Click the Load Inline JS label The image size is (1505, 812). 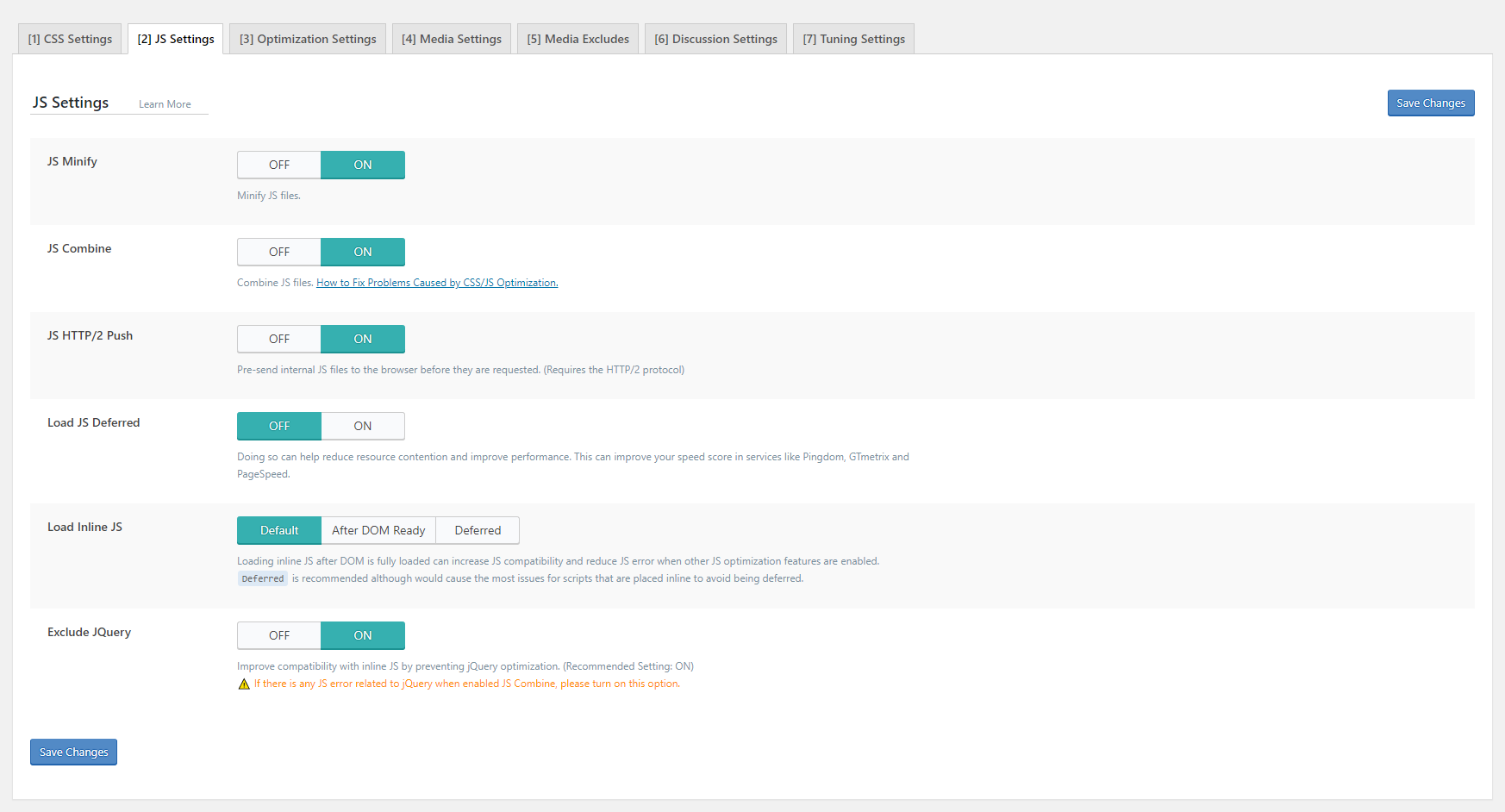(84, 527)
